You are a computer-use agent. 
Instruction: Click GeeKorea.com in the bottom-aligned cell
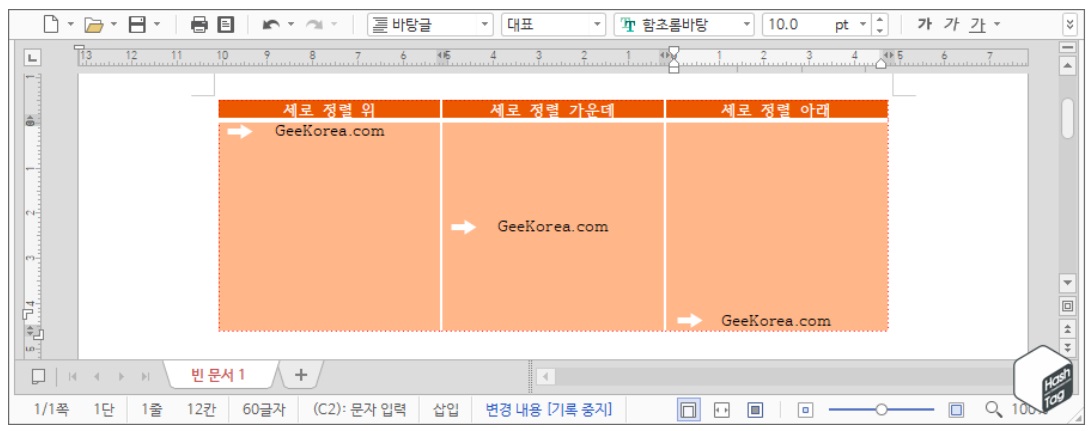tap(776, 321)
